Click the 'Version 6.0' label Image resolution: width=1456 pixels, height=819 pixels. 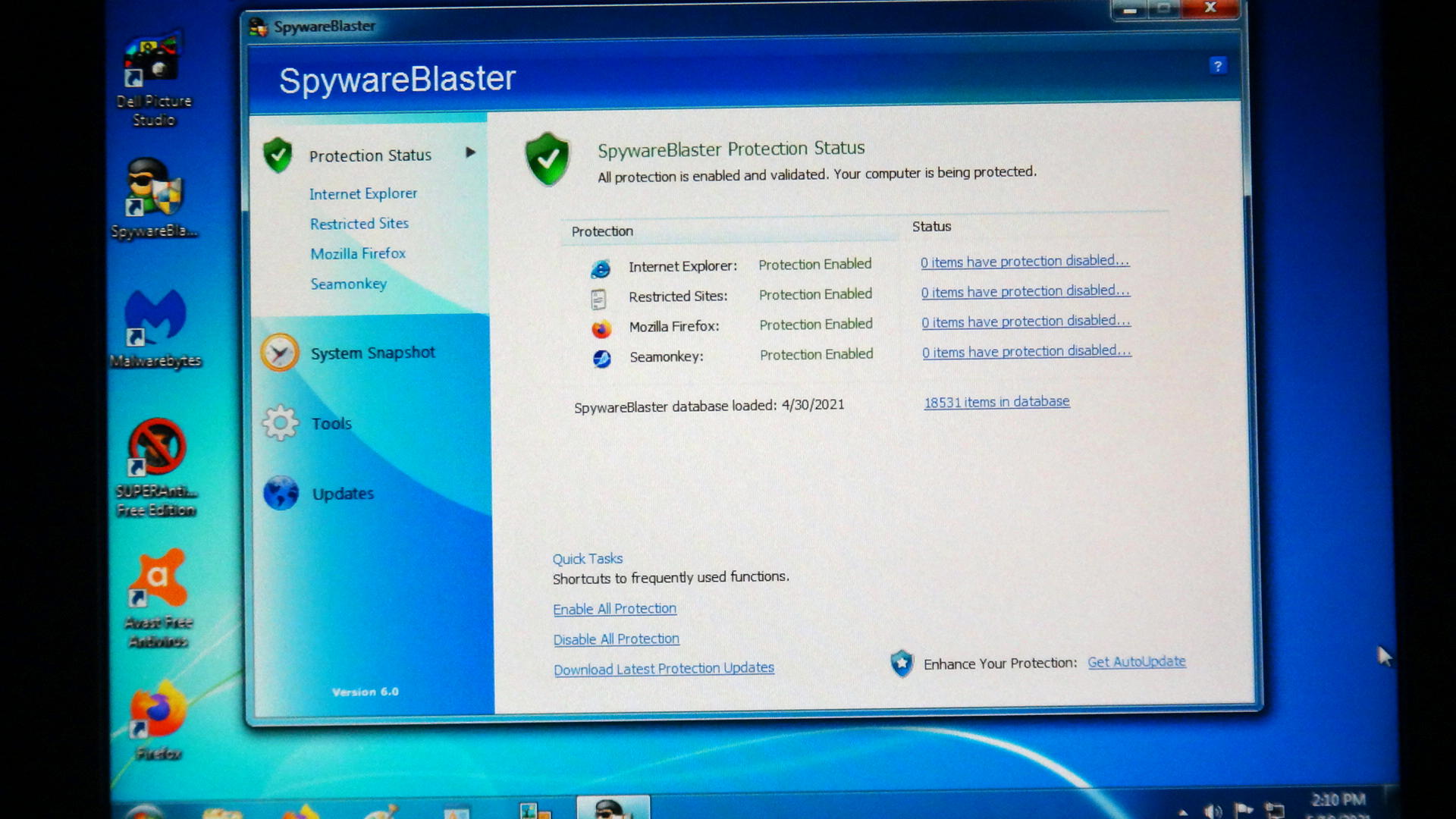[x=365, y=692]
